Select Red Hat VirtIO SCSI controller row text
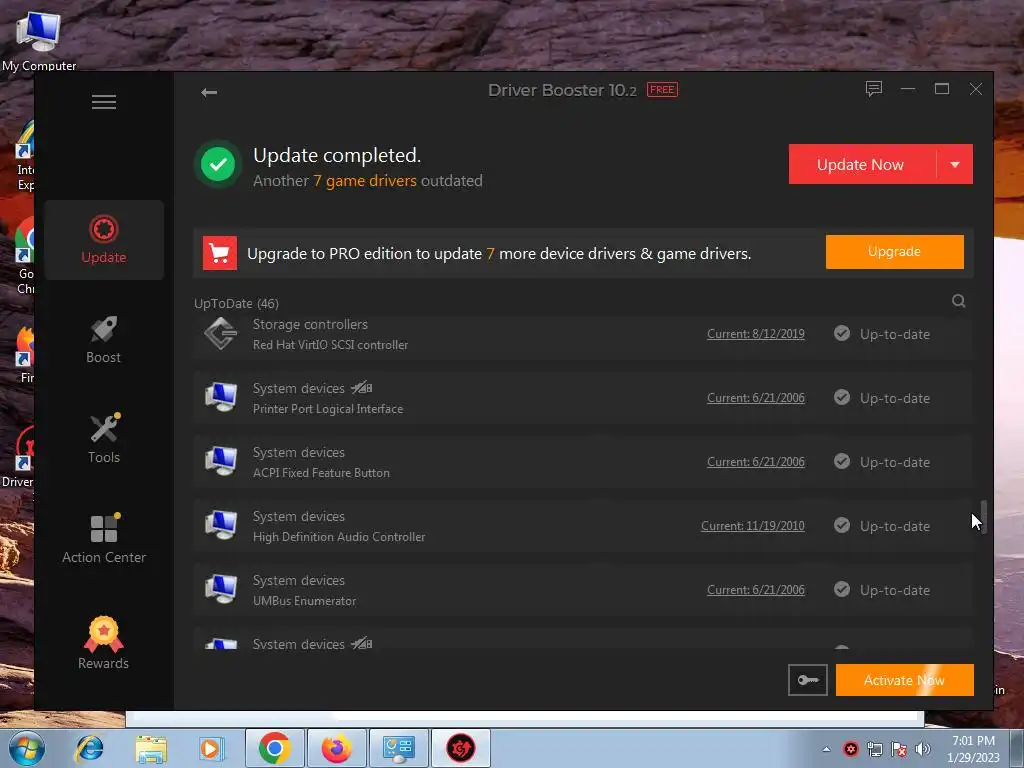Viewport: 1024px width, 768px height. [x=330, y=345]
